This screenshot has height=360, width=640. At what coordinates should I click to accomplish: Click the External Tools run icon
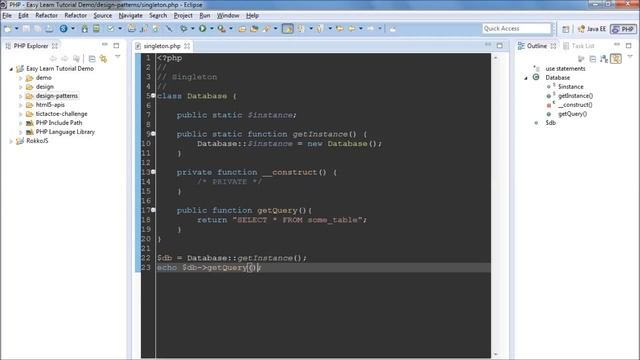222,29
